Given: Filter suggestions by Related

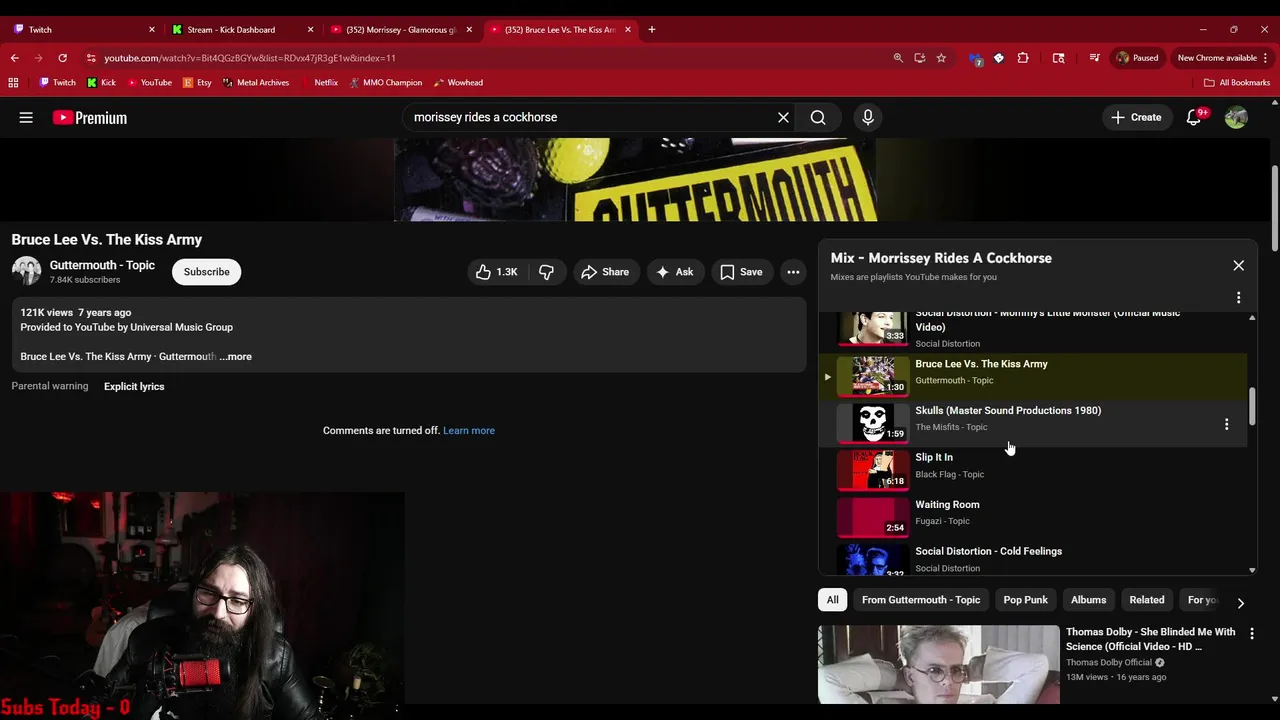Looking at the screenshot, I should pyautogui.click(x=1146, y=599).
